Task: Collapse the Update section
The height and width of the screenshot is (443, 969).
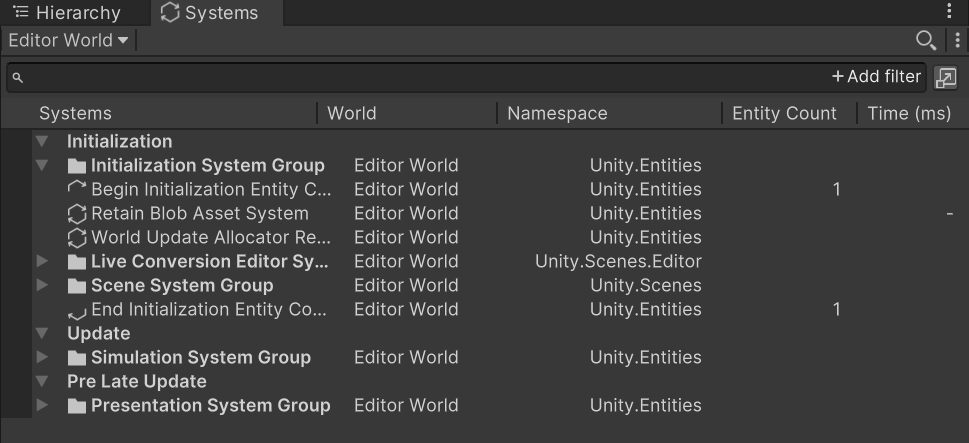Action: [42, 334]
